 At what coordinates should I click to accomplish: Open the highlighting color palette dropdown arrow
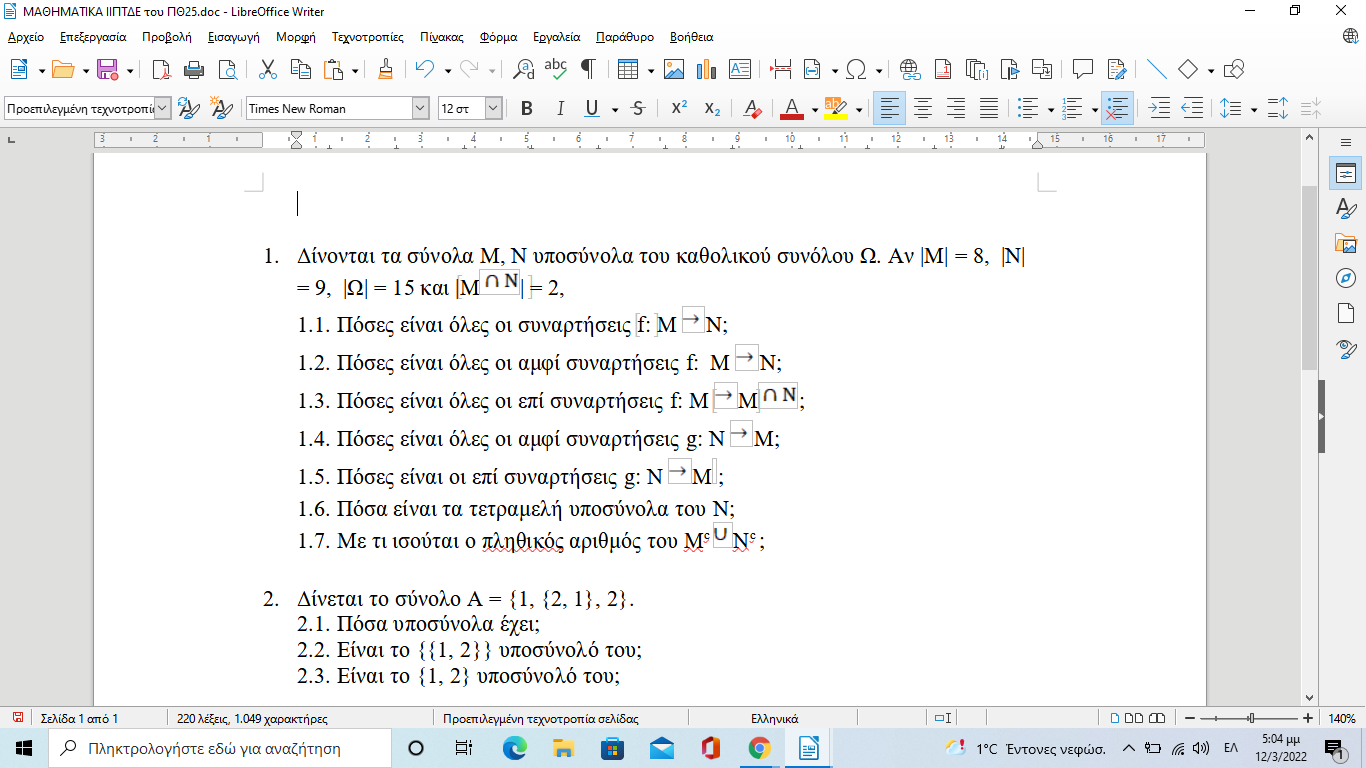858,109
